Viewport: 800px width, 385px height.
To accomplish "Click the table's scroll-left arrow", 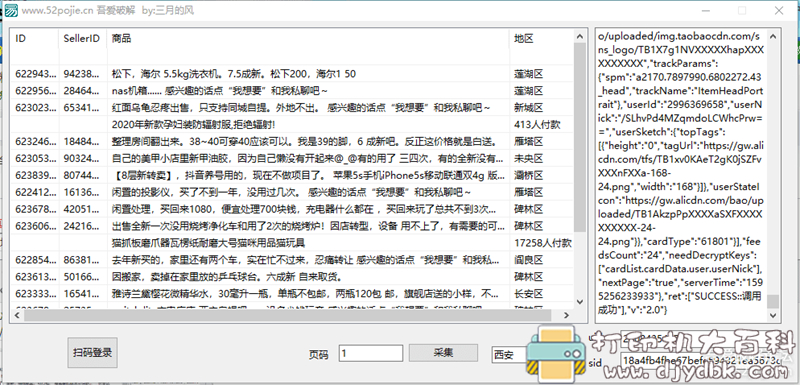I will pos(16,315).
